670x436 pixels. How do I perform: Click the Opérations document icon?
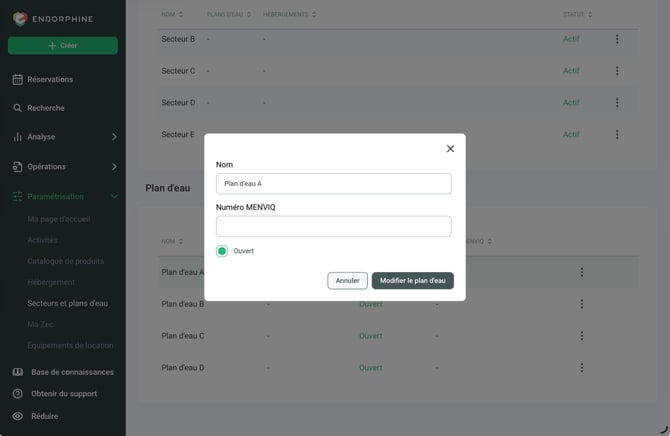click(17, 167)
